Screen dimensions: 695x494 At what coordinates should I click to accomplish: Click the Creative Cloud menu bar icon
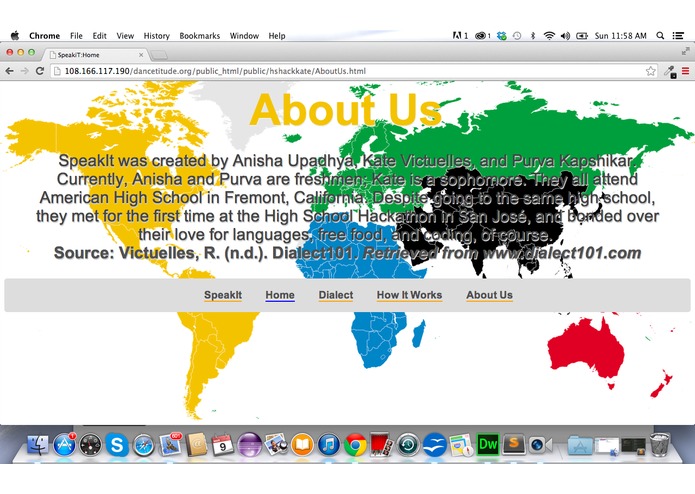[482, 36]
